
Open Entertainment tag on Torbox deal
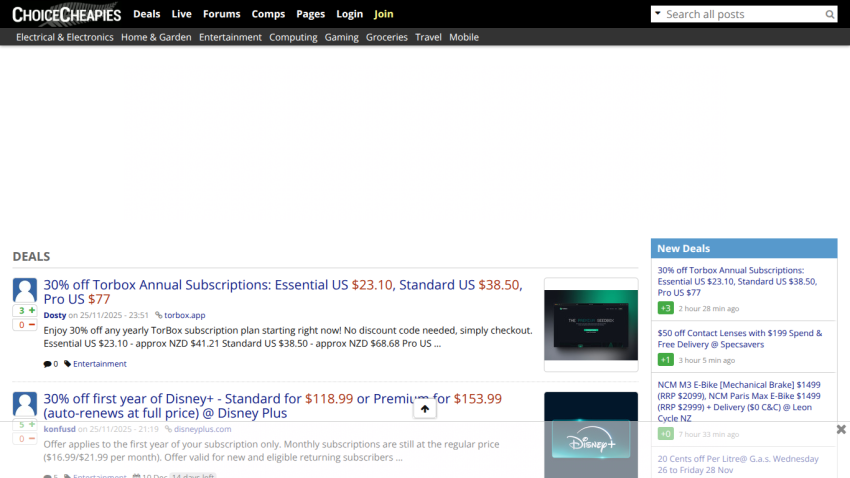100,364
